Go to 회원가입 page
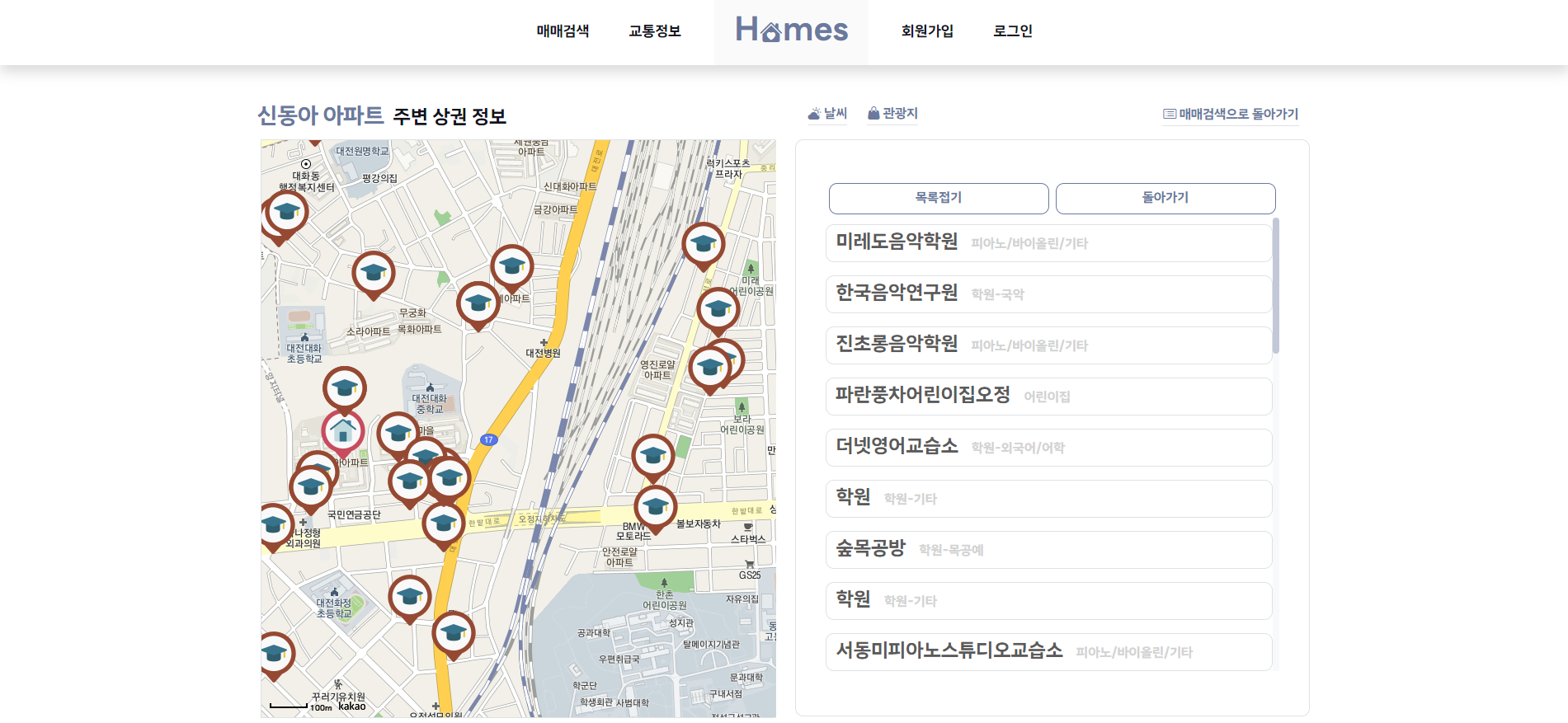The width and height of the screenshot is (1568, 723). [927, 31]
